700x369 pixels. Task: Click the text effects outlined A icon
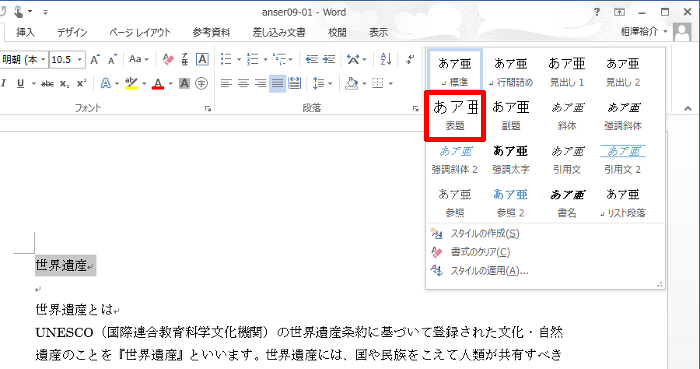pyautogui.click(x=105, y=83)
